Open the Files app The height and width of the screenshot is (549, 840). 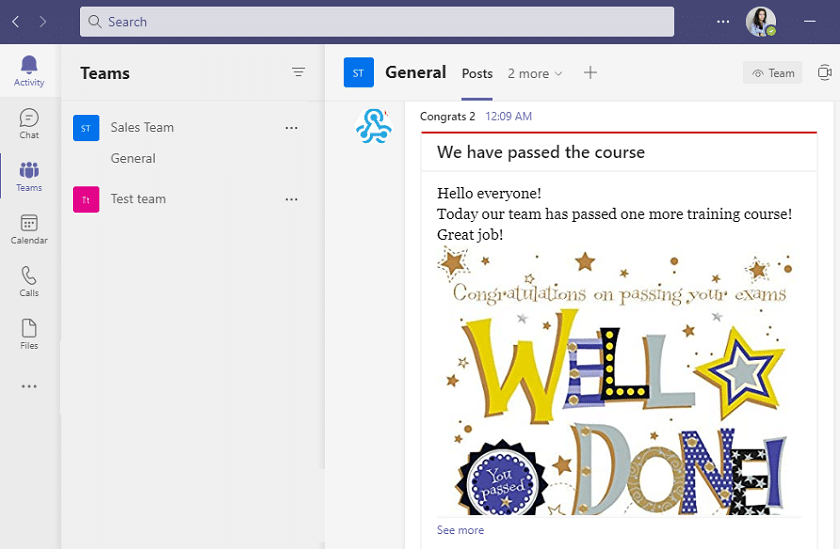29,334
